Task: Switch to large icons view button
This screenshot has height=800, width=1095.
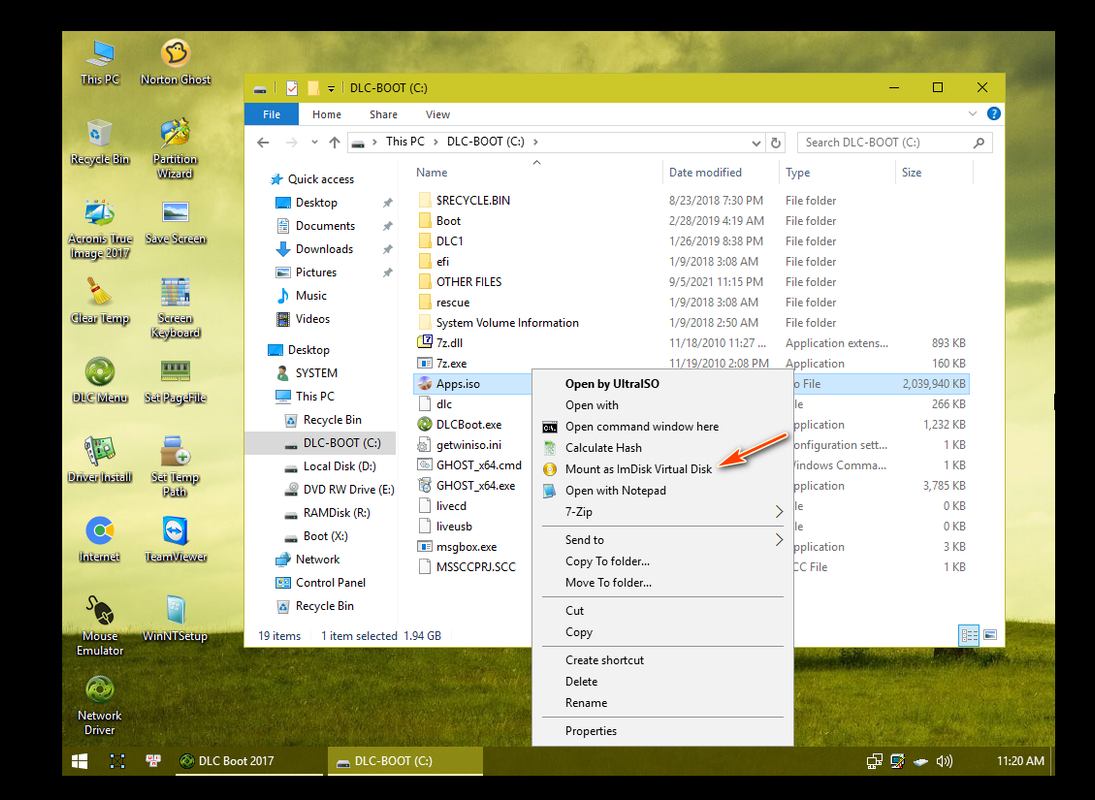Action: coord(990,635)
